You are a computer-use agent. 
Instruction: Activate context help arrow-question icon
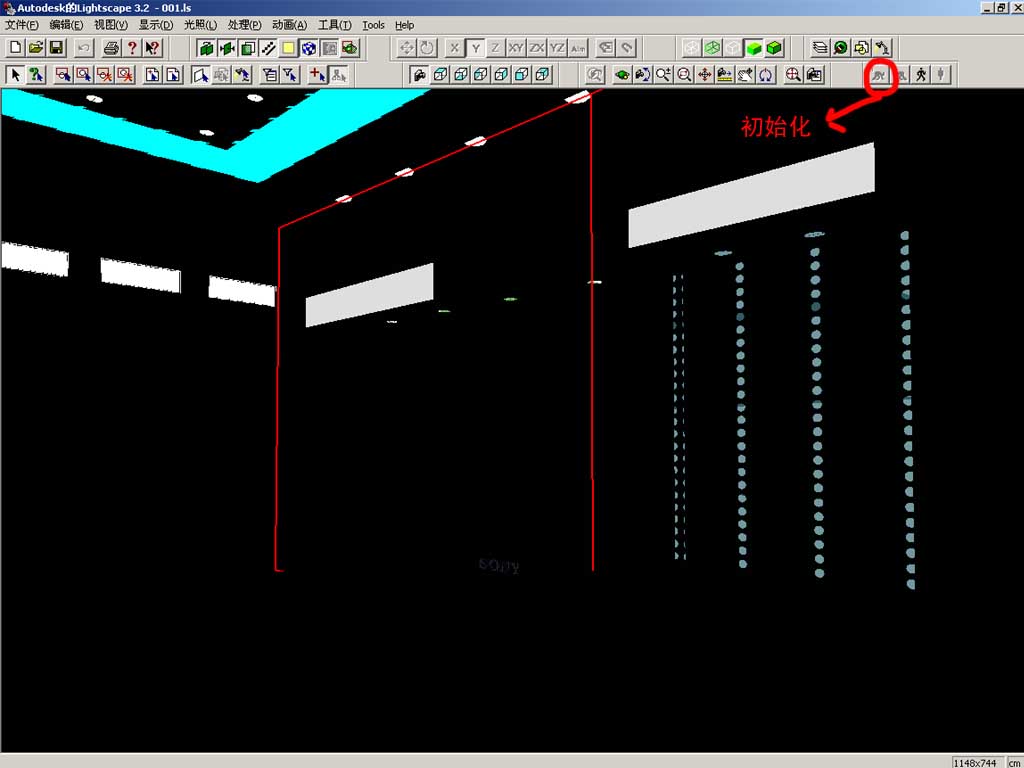pyautogui.click(x=152, y=48)
